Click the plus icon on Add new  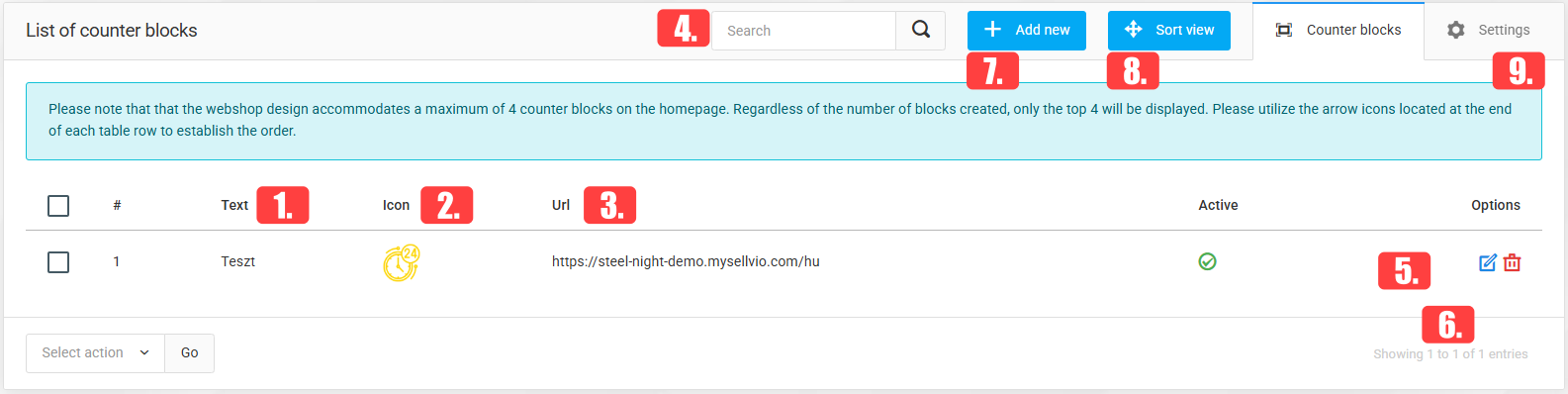coord(992,30)
